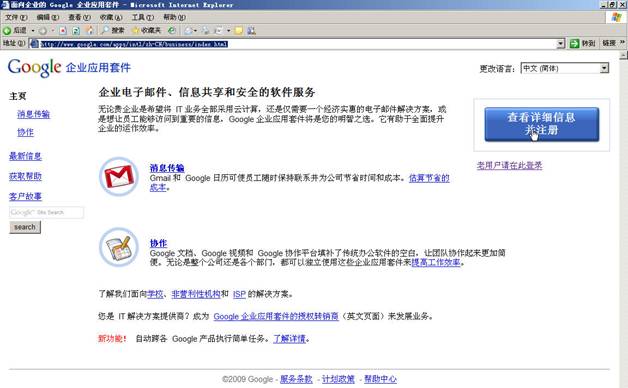
Task: Click the Print toolbar icon
Action: [205, 30]
